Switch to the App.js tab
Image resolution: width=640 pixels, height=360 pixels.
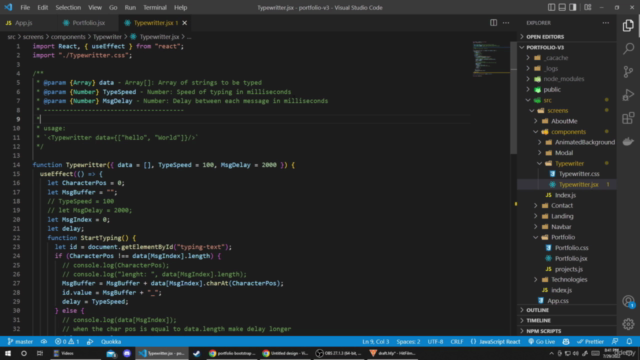coord(24,23)
